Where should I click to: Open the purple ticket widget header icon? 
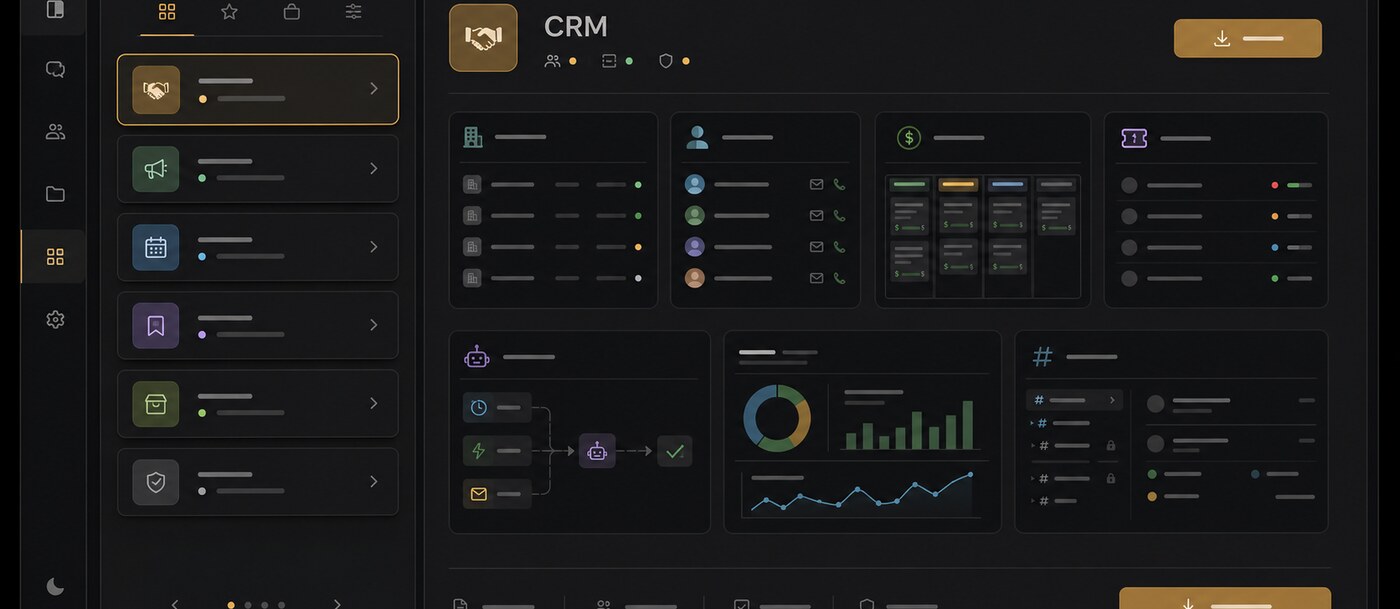click(x=1134, y=138)
